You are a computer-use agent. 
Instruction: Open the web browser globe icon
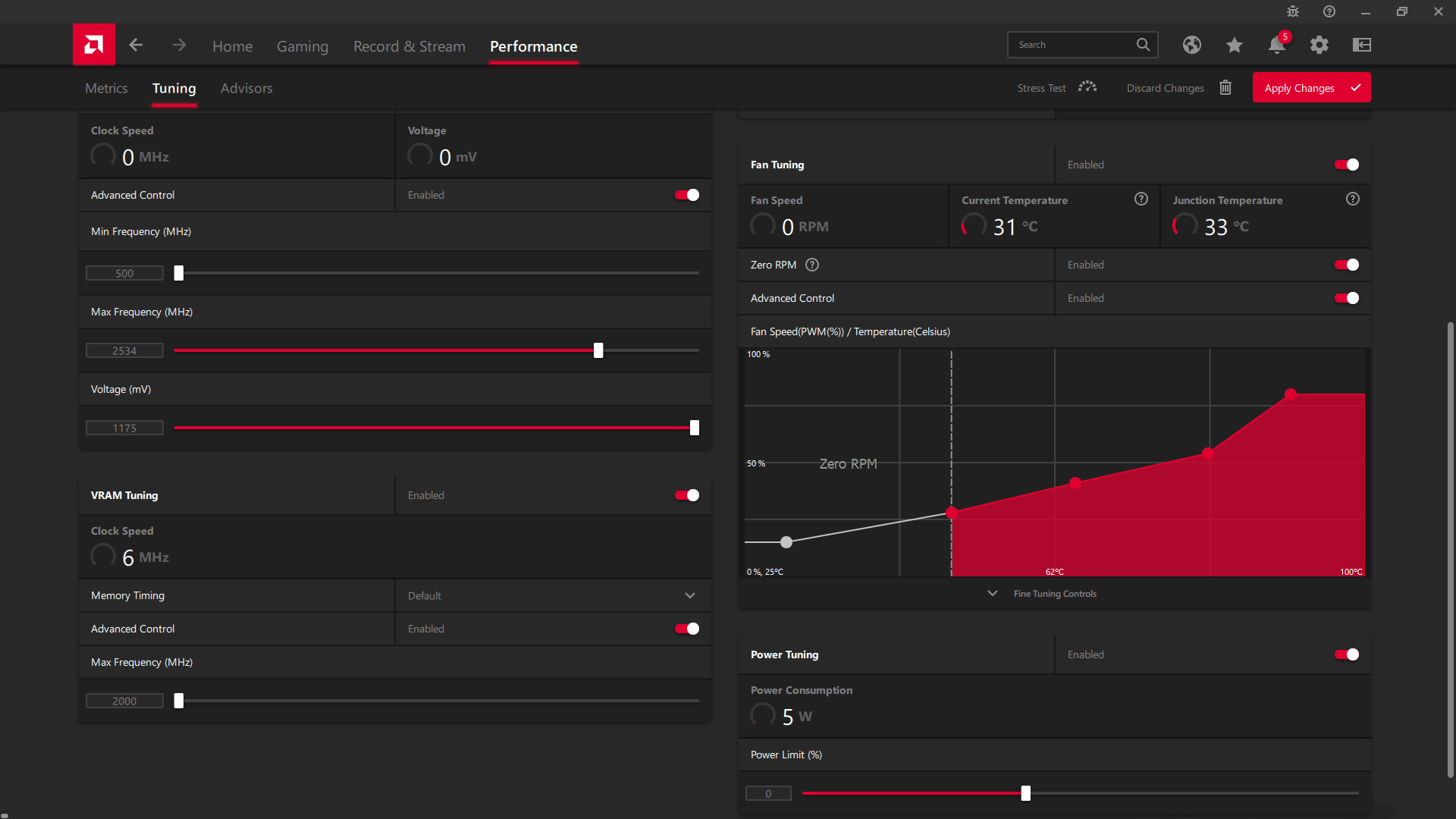tap(1192, 45)
